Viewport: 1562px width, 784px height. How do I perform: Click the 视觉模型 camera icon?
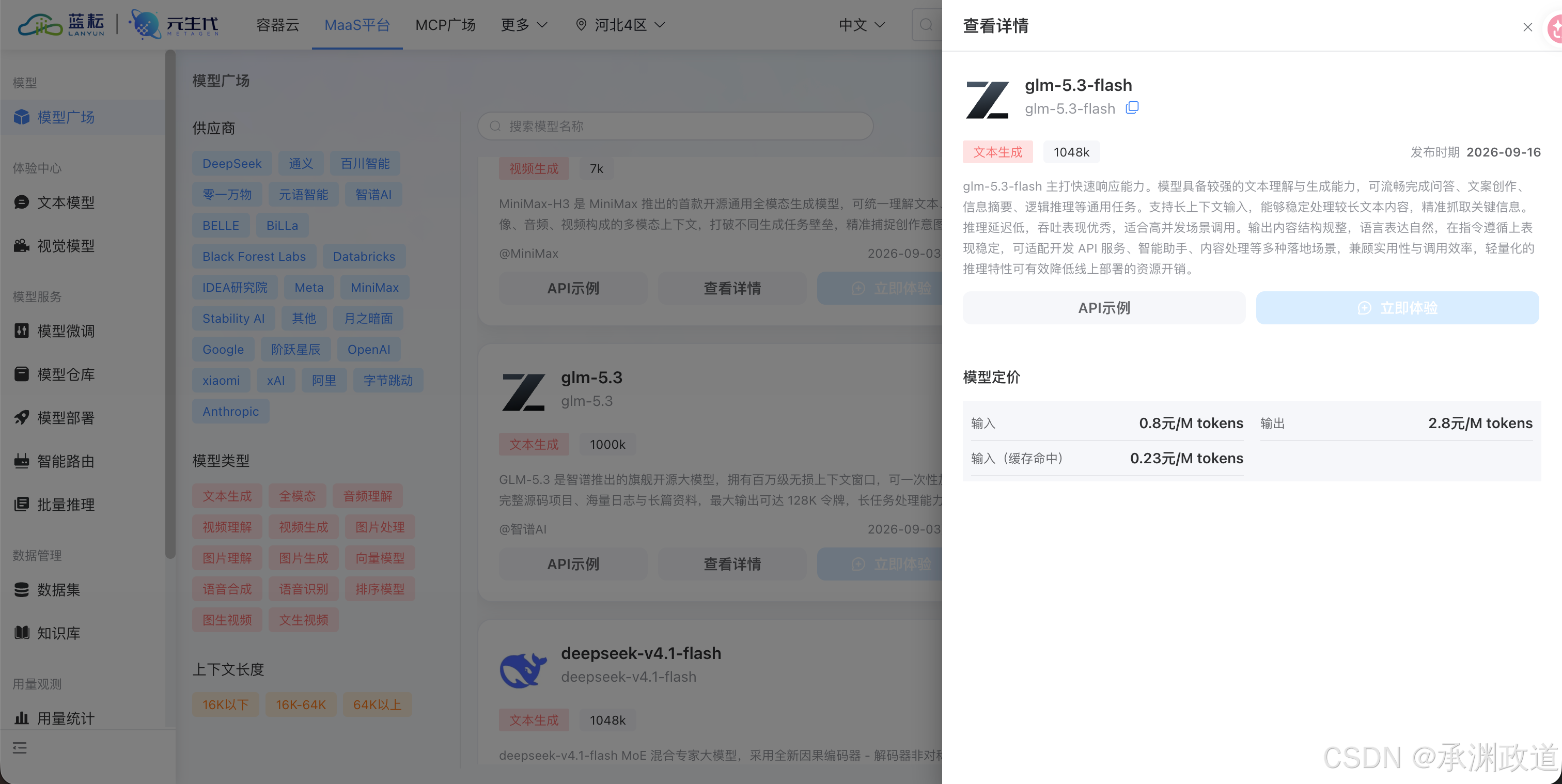[22, 245]
